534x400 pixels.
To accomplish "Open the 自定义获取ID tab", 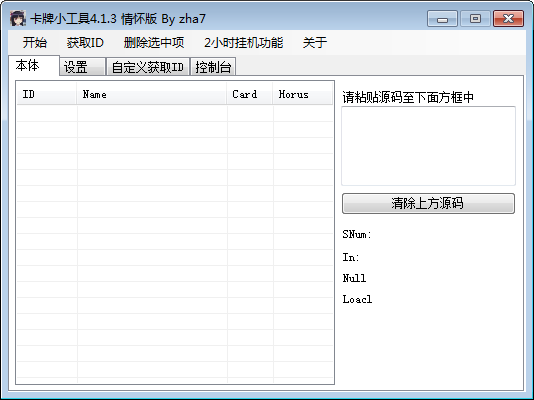I will point(148,67).
